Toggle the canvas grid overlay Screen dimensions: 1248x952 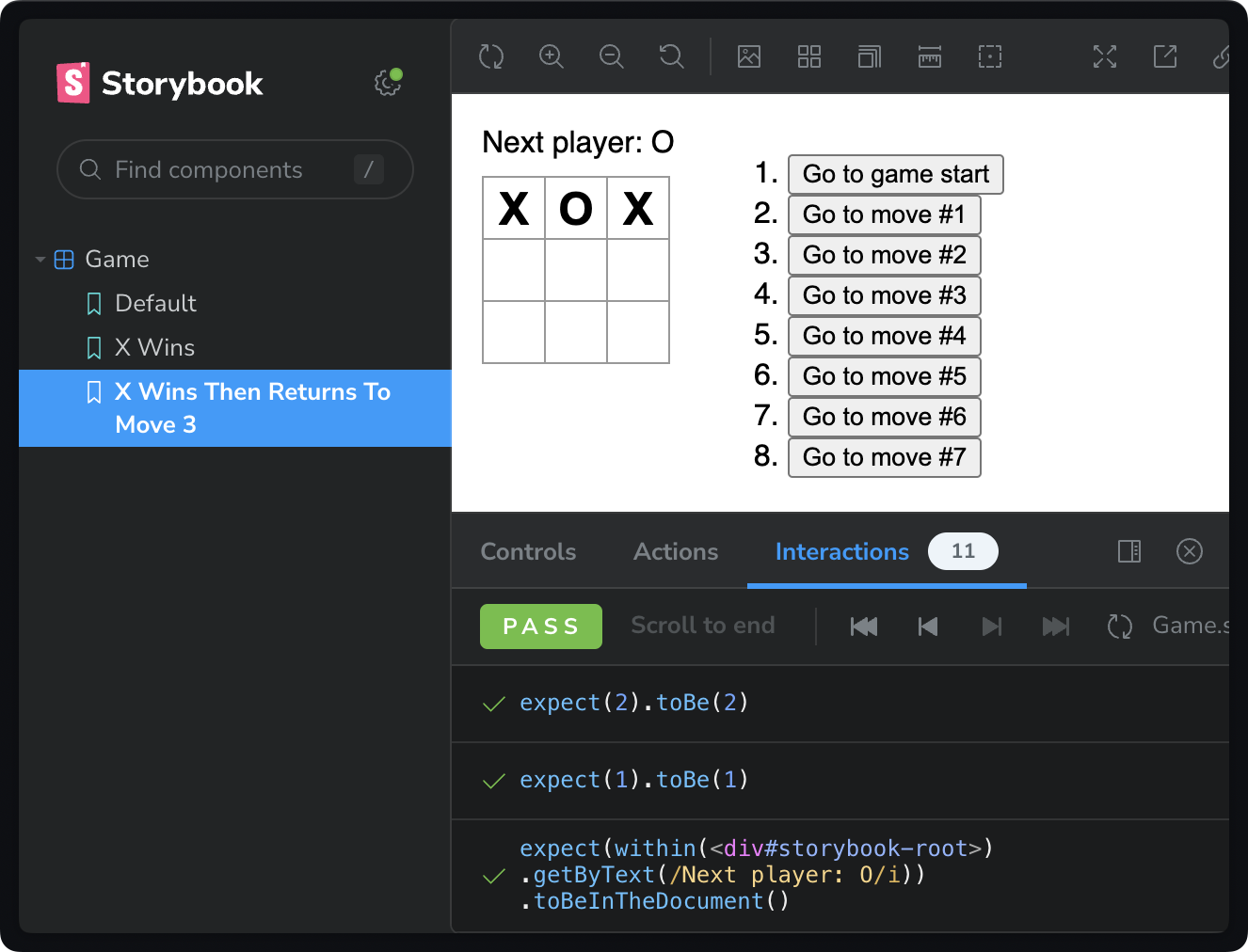(x=809, y=56)
